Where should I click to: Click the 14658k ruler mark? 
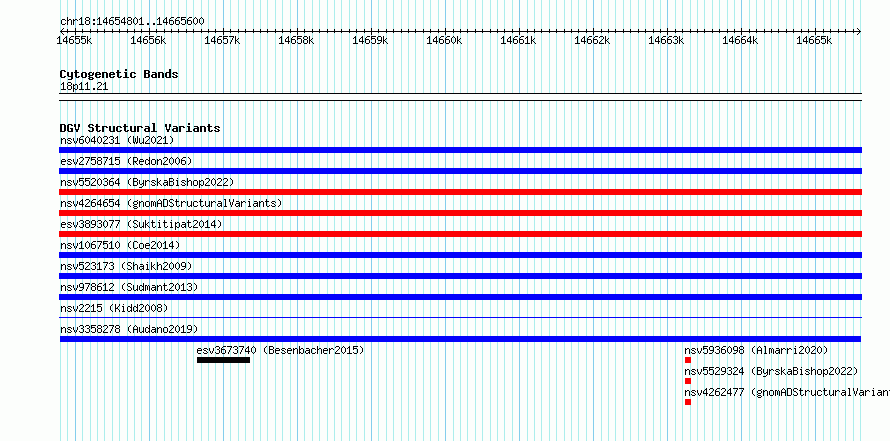click(296, 40)
